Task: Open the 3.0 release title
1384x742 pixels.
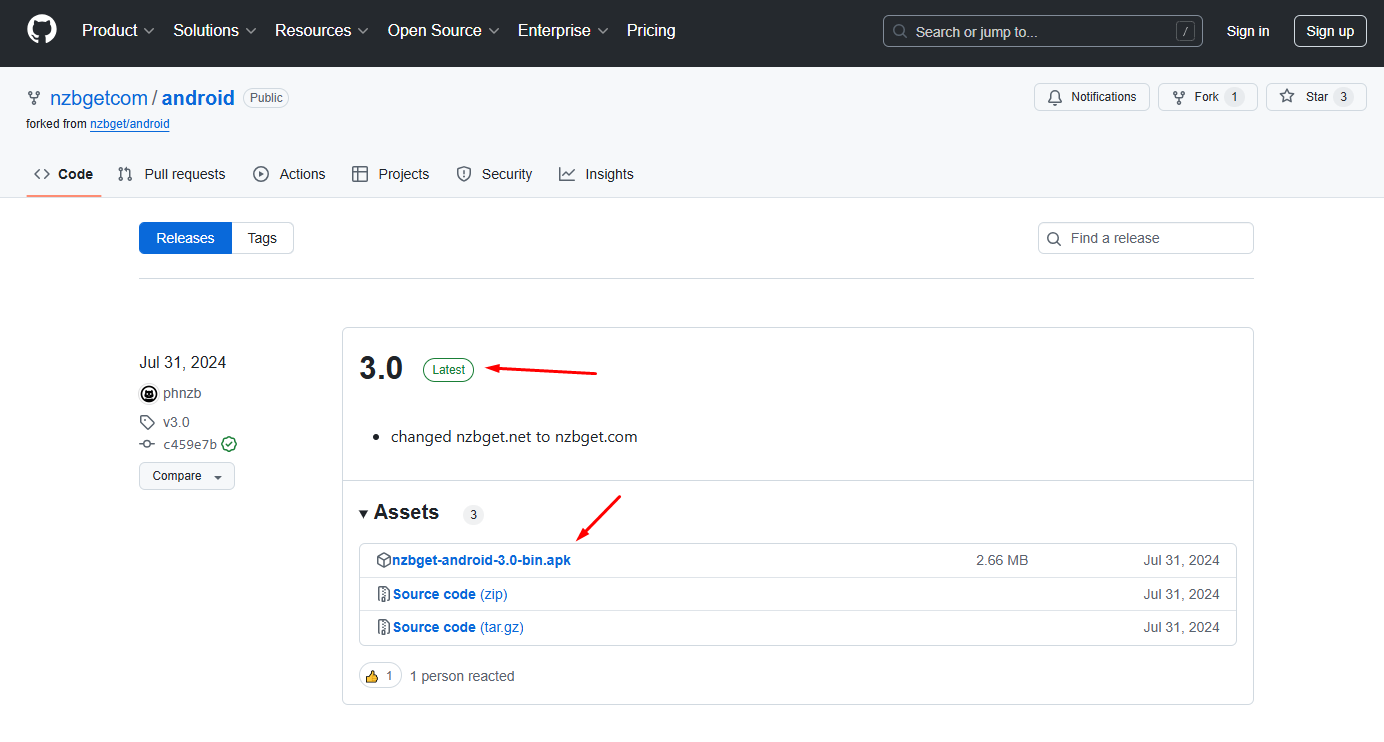Action: 381,369
